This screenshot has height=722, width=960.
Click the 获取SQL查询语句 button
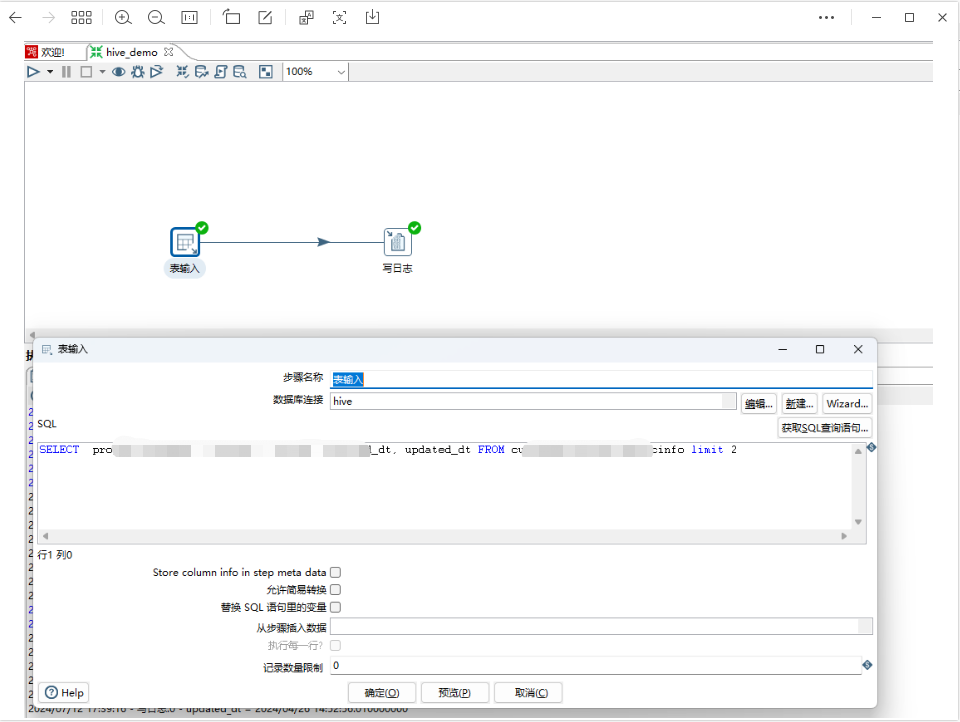pos(824,428)
